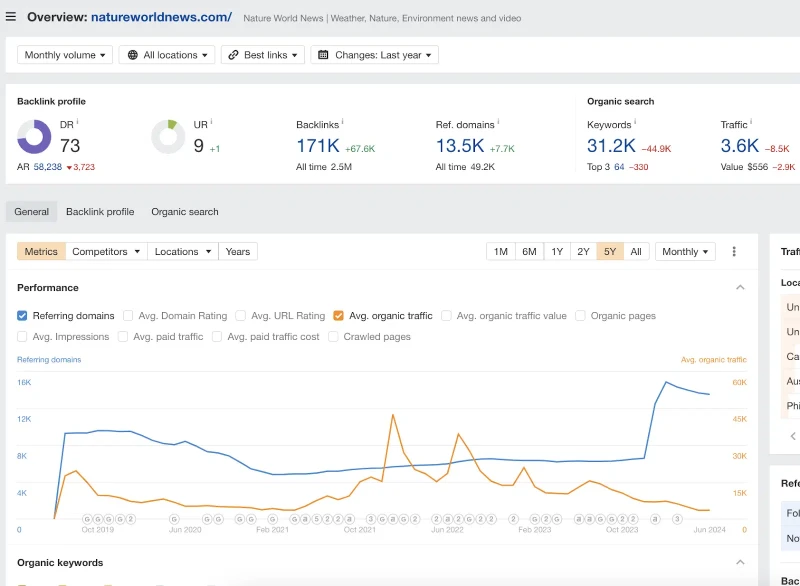Open Locations dropdown in chart toolbar
Screen dimensions: 800x586
pyautogui.click(x=183, y=251)
